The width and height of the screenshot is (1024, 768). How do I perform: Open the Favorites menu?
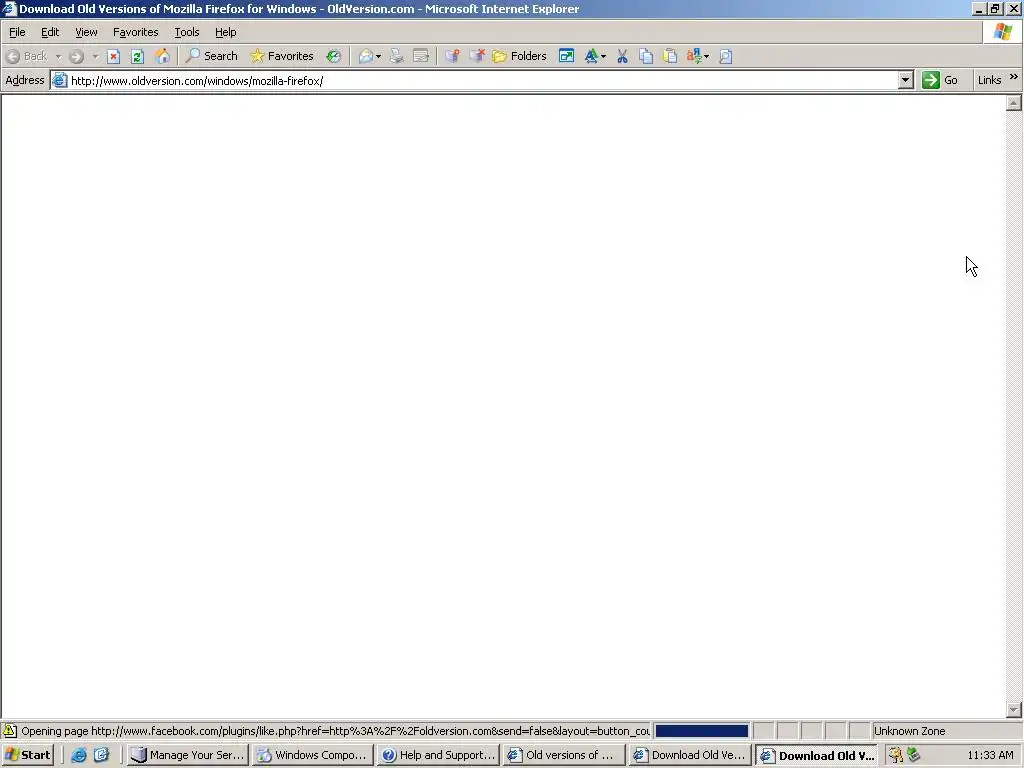click(x=135, y=32)
